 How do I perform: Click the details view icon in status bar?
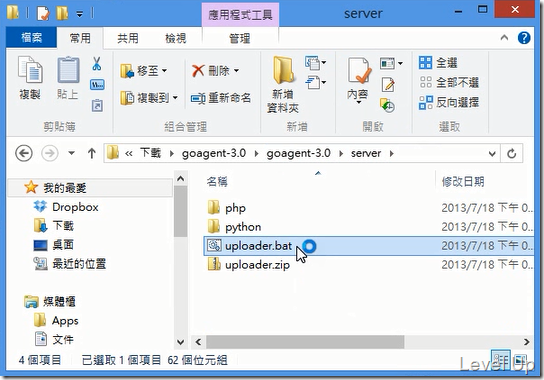501,360
